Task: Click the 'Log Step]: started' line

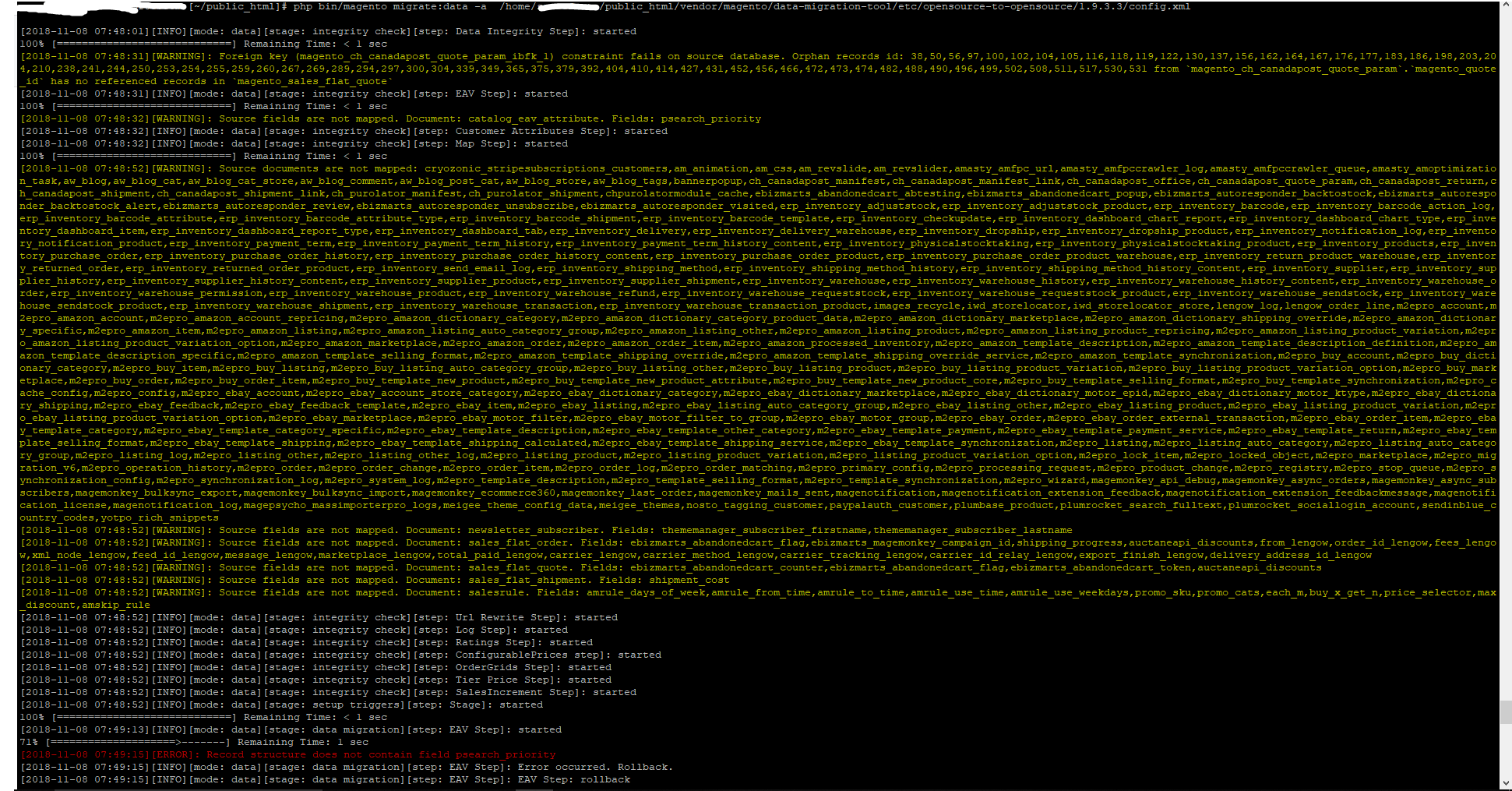Action: pyautogui.click(x=294, y=630)
